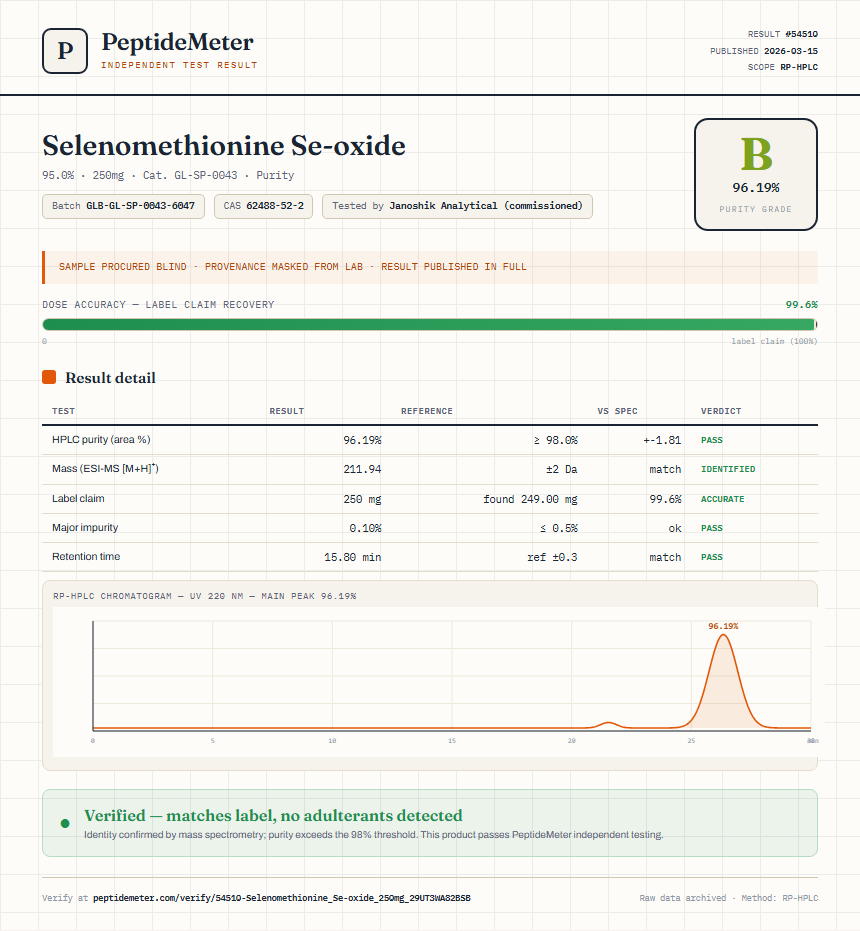This screenshot has height=931, width=860.
Task: Click the Verified matches label headline
Action: 273,815
